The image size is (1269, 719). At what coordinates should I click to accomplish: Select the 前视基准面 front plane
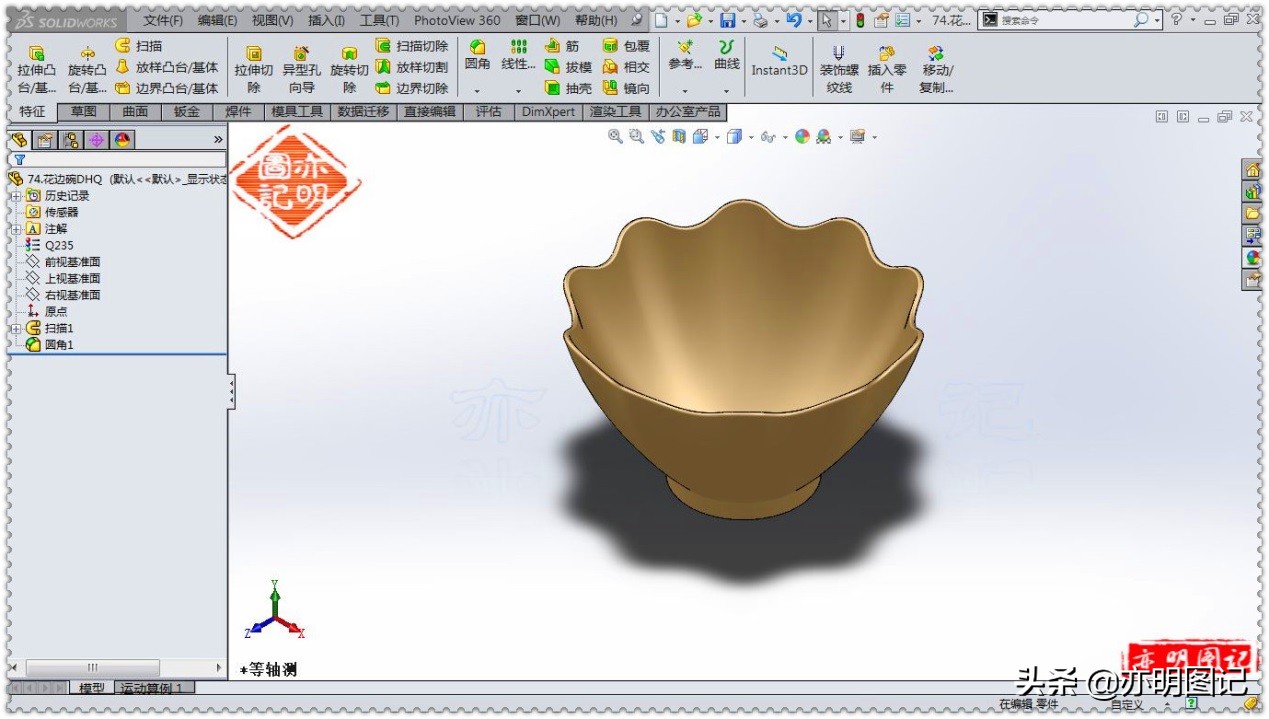[x=72, y=262]
